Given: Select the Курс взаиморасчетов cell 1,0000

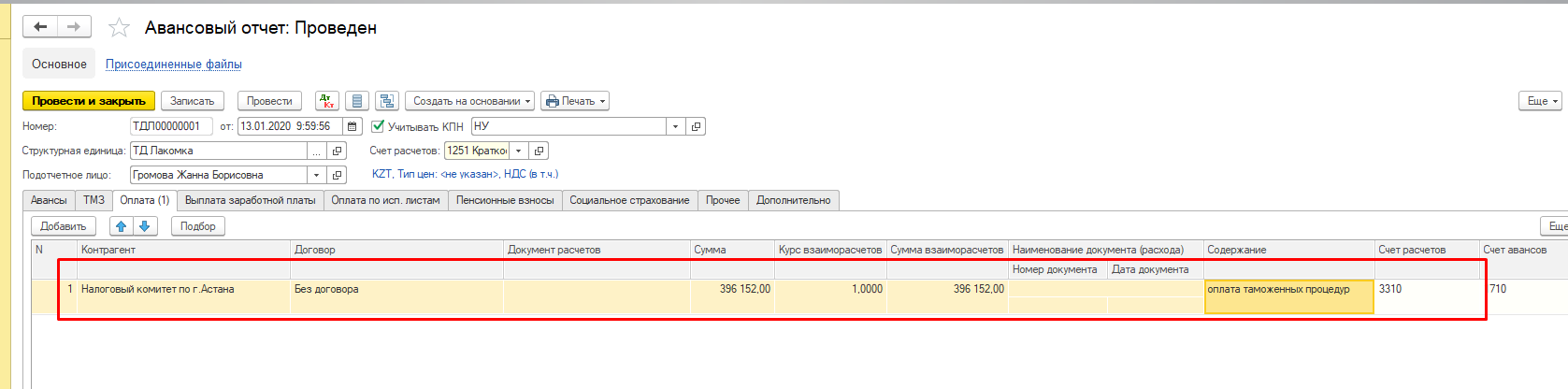Looking at the screenshot, I should point(830,289).
